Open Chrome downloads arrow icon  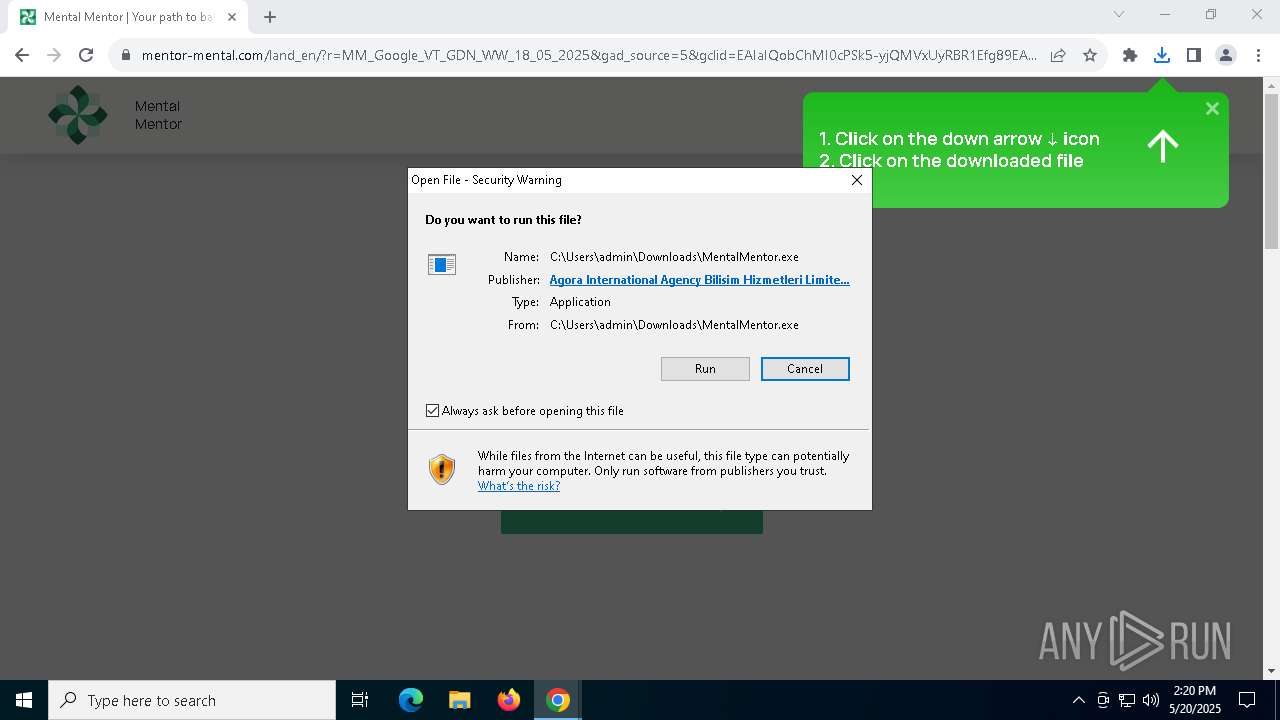(x=1162, y=55)
